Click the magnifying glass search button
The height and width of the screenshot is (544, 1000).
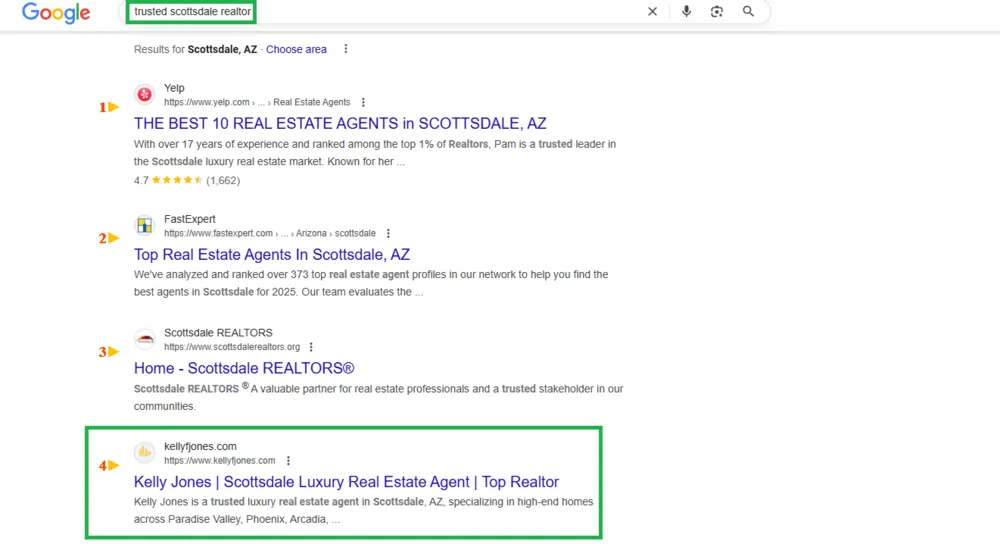pyautogui.click(x=748, y=12)
